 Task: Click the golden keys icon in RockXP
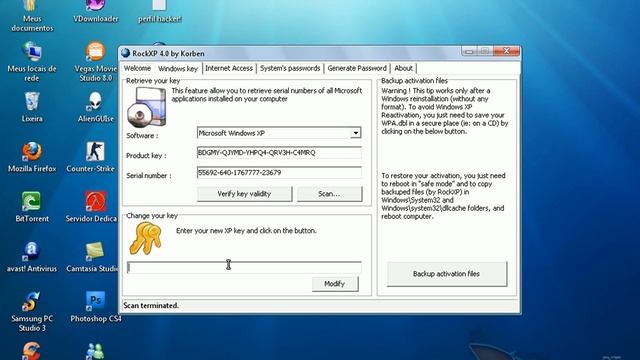click(x=145, y=238)
